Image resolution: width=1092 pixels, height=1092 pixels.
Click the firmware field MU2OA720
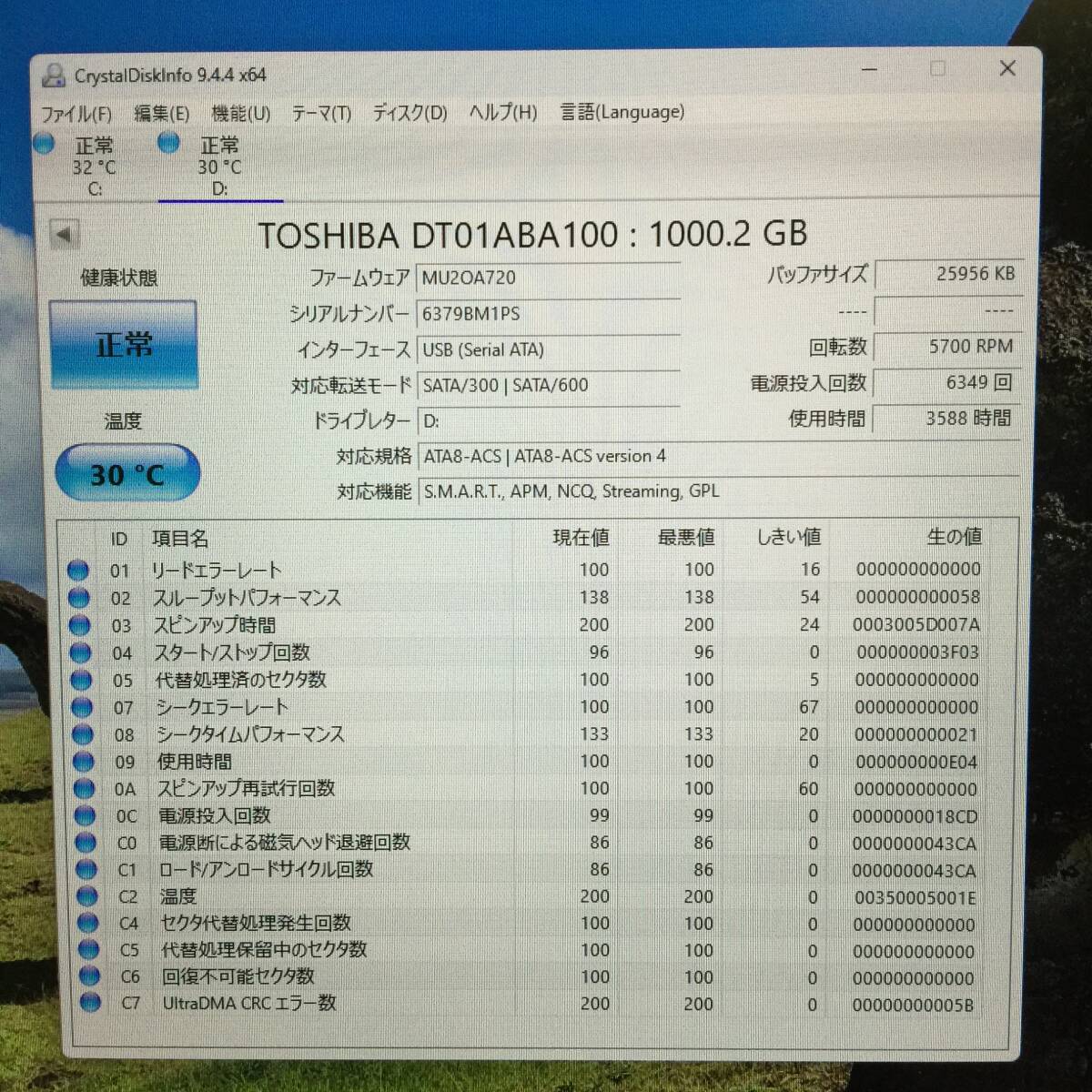548,278
